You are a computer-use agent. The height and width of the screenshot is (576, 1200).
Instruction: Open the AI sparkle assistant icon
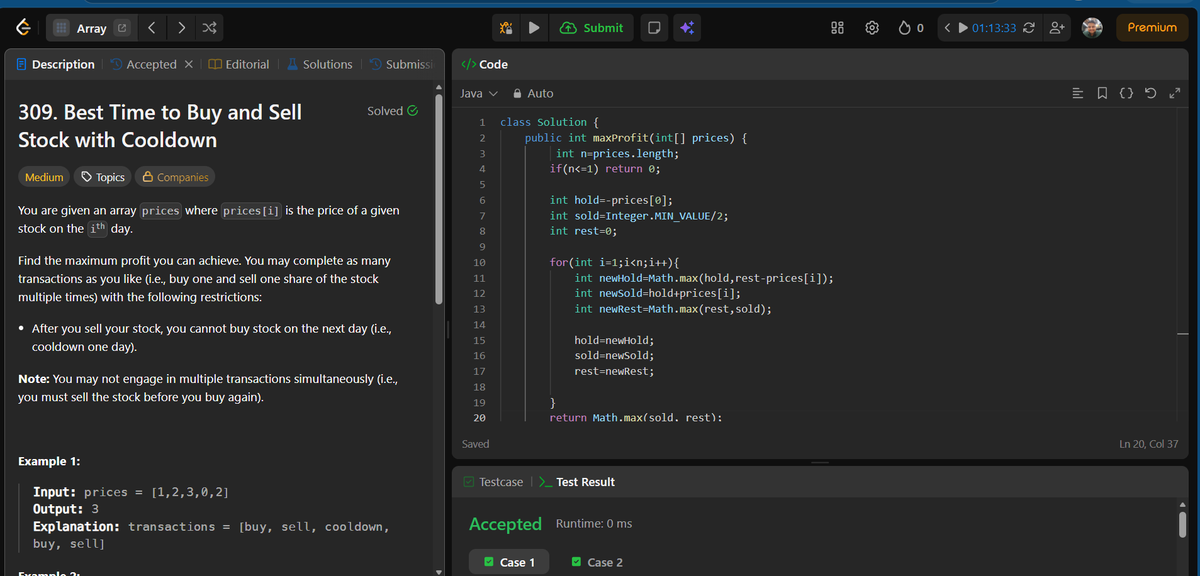(688, 28)
